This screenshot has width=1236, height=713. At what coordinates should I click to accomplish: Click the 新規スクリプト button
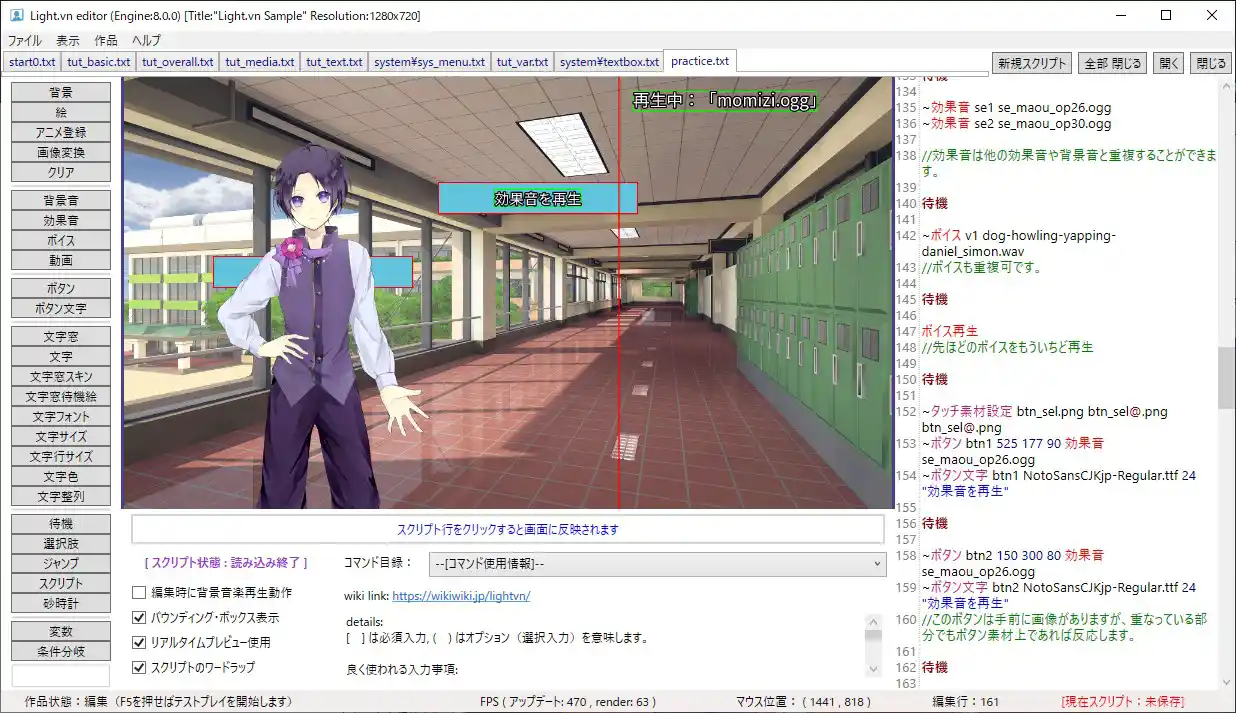(x=1032, y=63)
